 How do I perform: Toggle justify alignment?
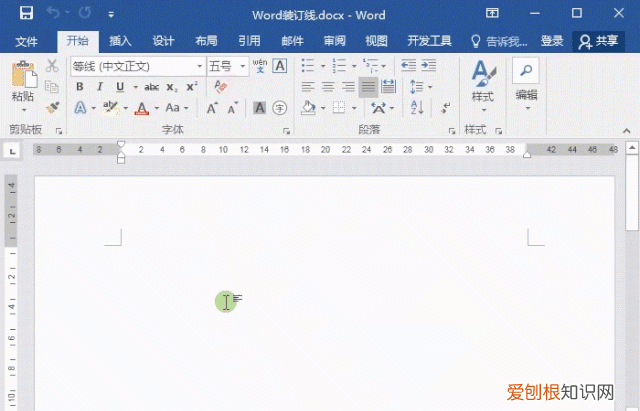coord(368,87)
